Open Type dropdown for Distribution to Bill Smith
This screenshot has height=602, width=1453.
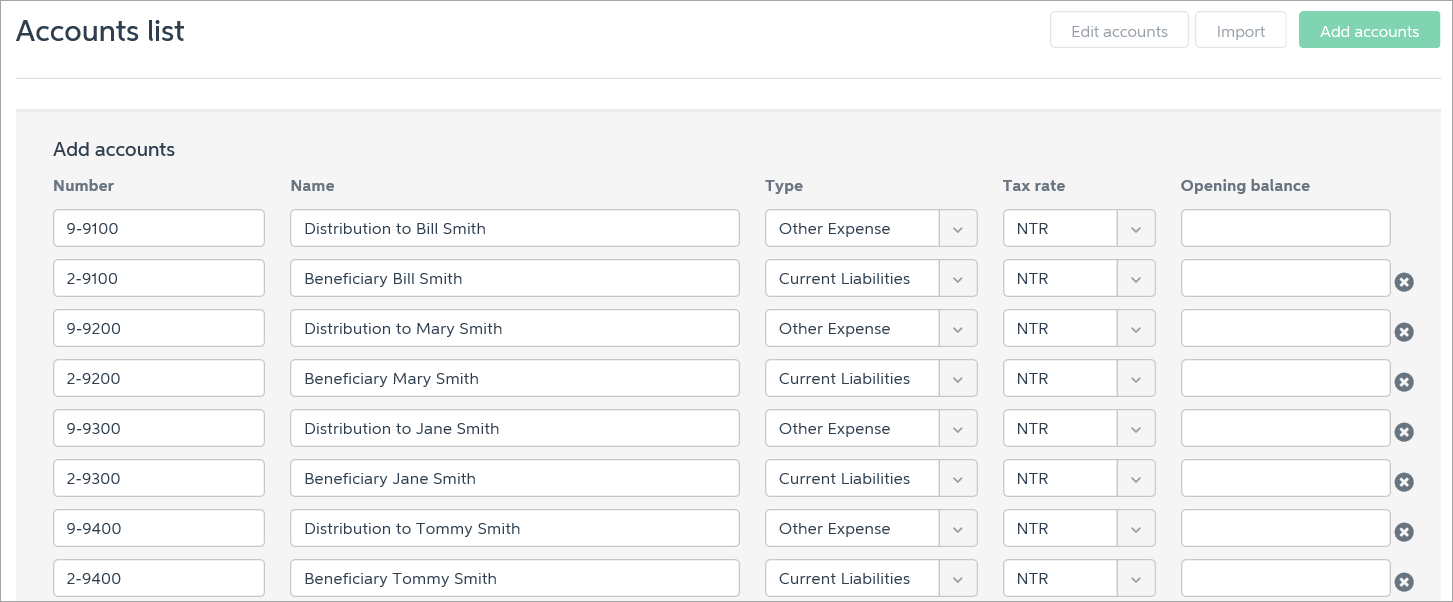click(x=957, y=228)
